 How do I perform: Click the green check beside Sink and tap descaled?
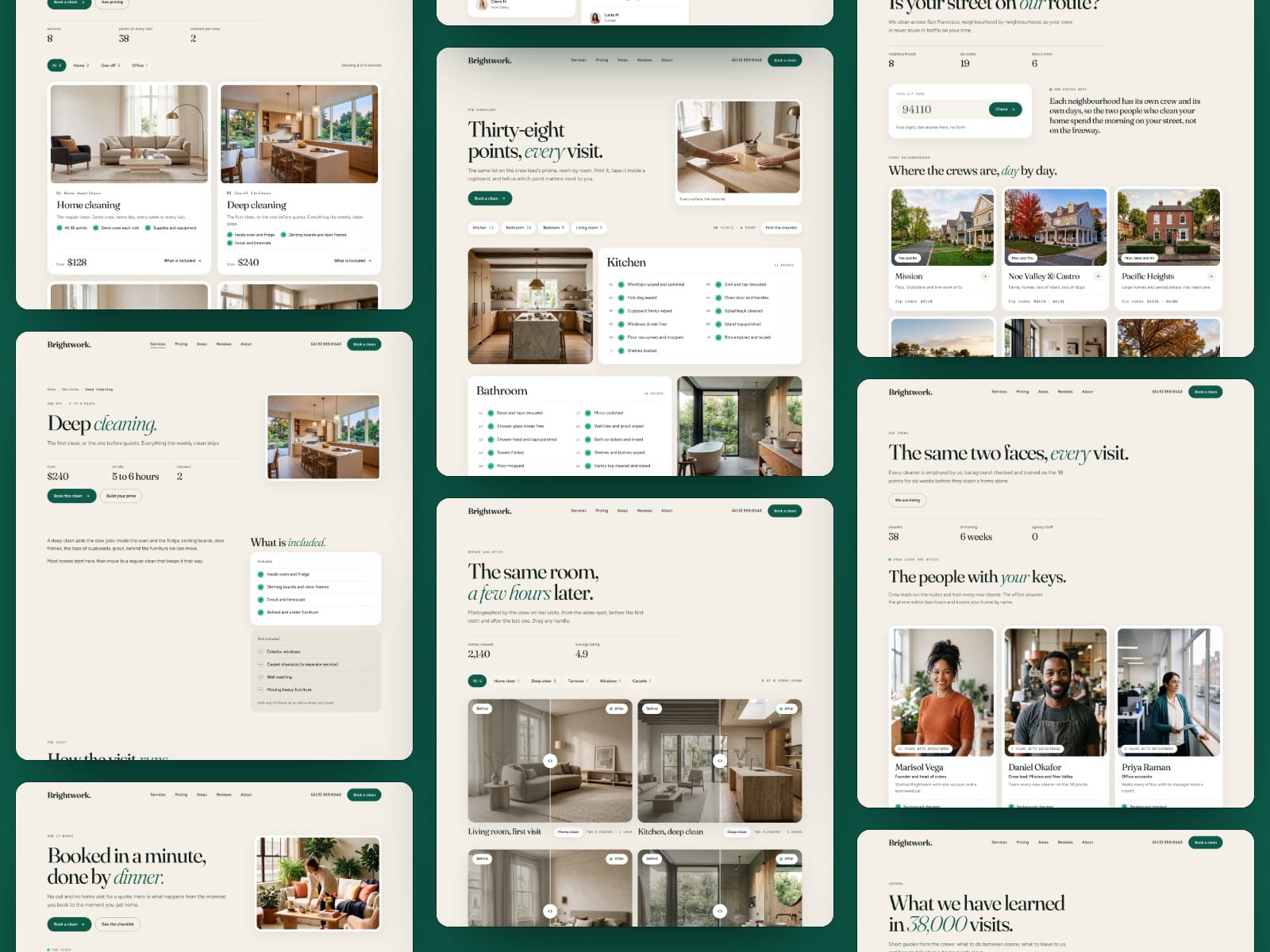[718, 284]
